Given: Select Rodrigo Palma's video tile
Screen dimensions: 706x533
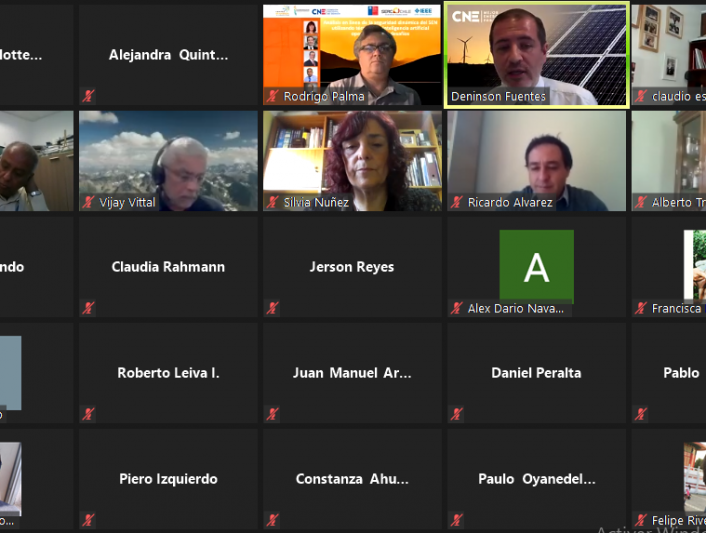Looking at the screenshot, I should pyautogui.click(x=352, y=55).
